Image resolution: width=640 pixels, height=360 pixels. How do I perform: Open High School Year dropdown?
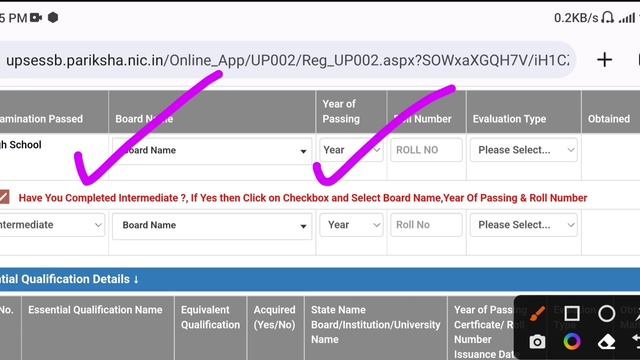[x=351, y=150]
